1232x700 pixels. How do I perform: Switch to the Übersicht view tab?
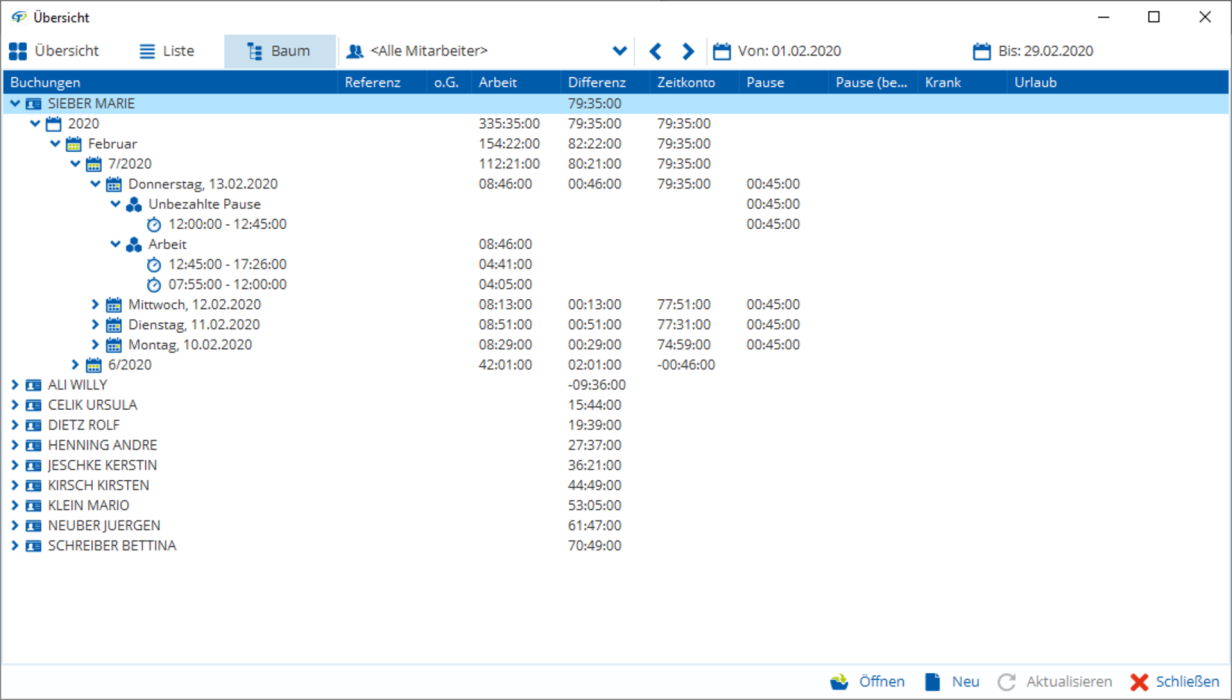click(54, 51)
